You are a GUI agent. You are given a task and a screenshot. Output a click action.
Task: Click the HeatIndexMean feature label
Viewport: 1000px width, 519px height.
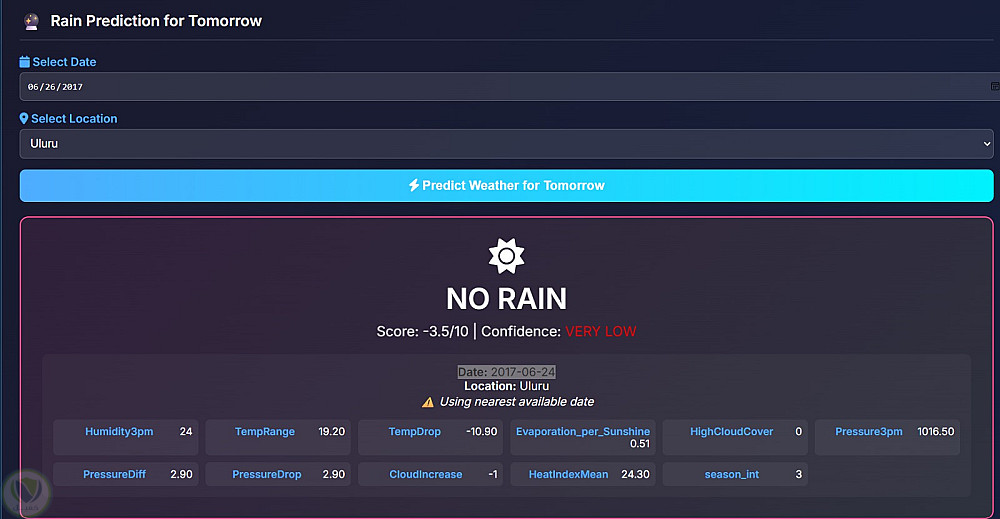(x=568, y=474)
